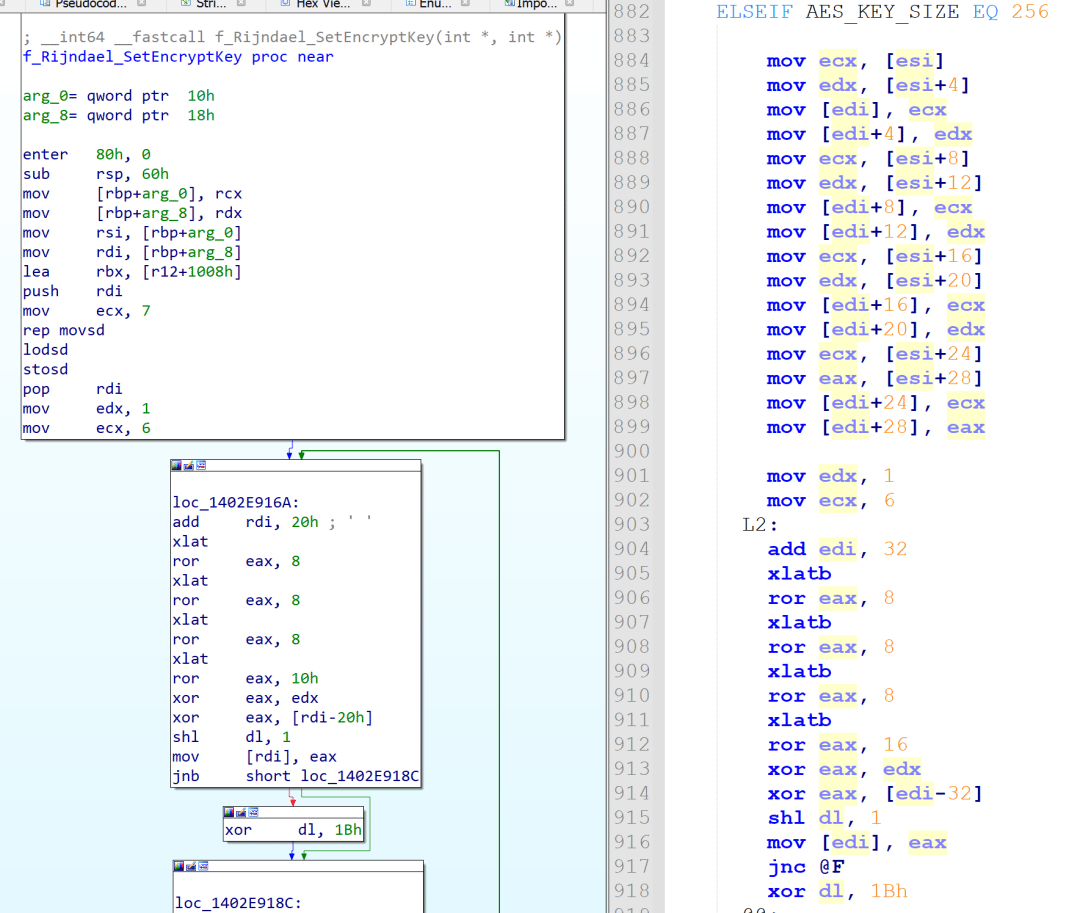Image resolution: width=1080 pixels, height=913 pixels.
Task: Click the Hex View tab icon
Action: (x=283, y=4)
